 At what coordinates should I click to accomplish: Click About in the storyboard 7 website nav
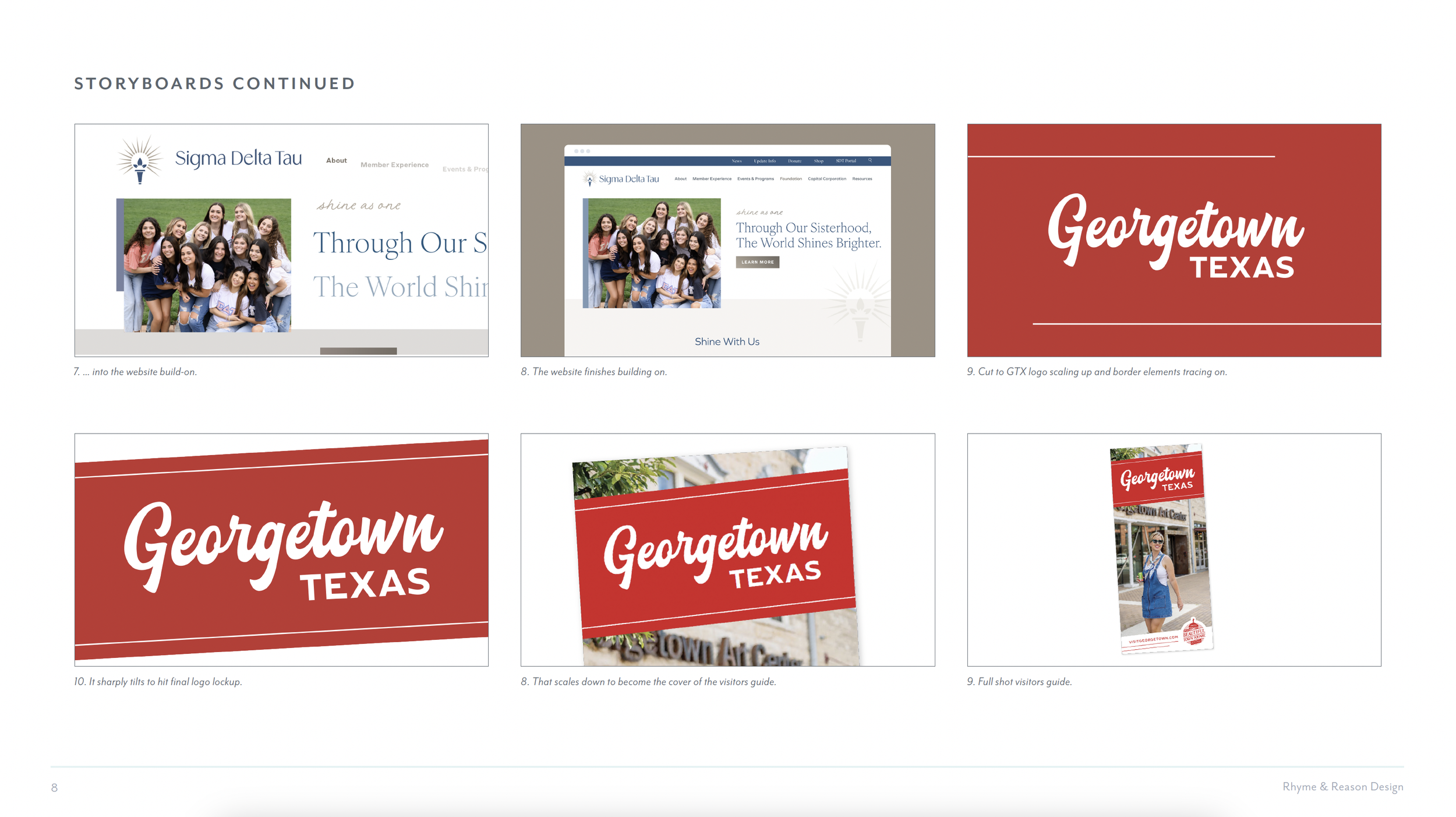pyautogui.click(x=336, y=160)
